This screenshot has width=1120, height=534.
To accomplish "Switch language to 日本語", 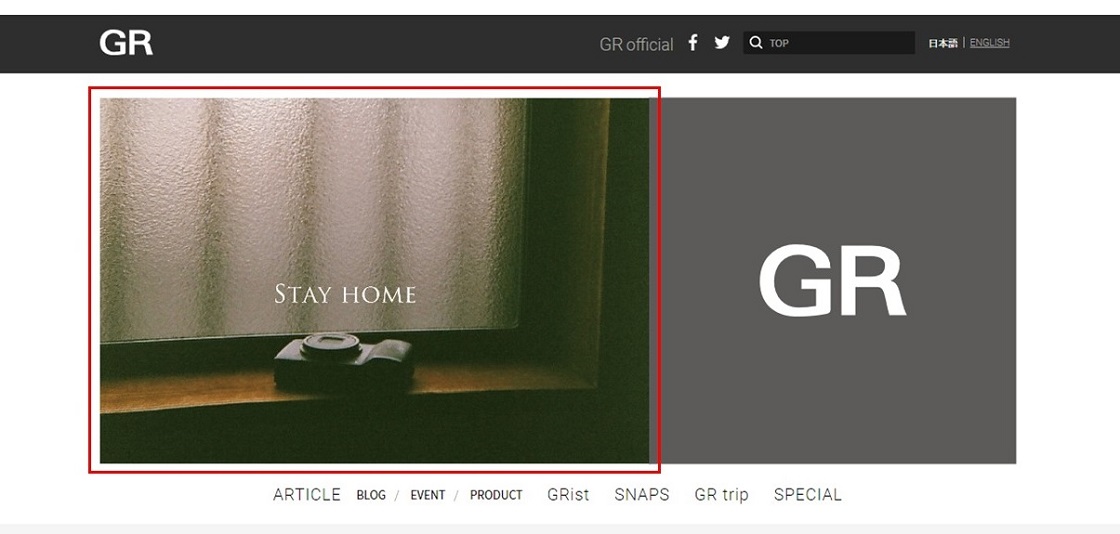I will (943, 43).
